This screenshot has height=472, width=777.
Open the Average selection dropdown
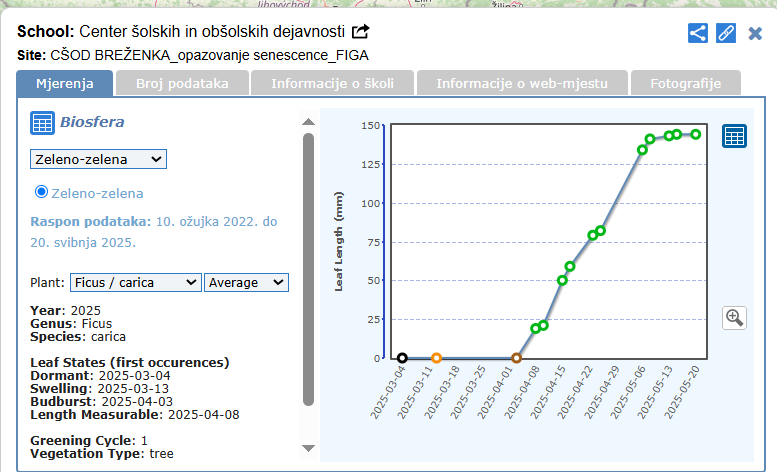tap(246, 283)
